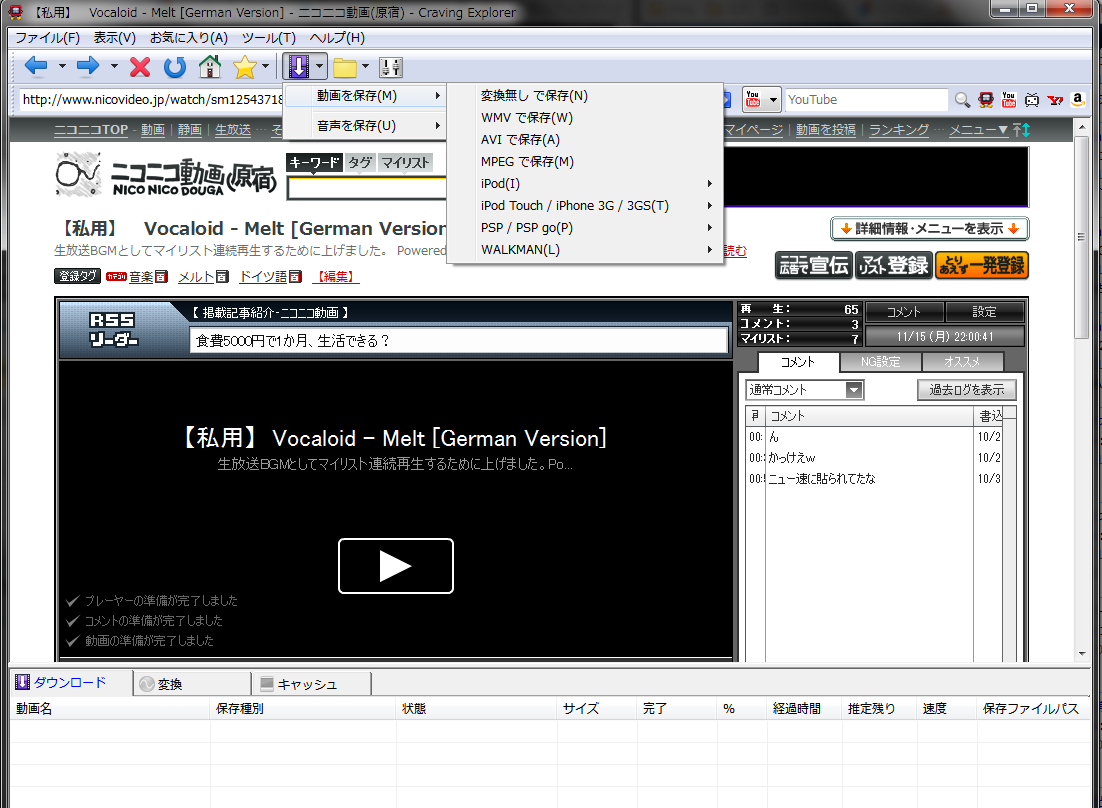1102x808 pixels.
Task: Click the gray to-top arrow icon in nico header
Action: click(1017, 130)
